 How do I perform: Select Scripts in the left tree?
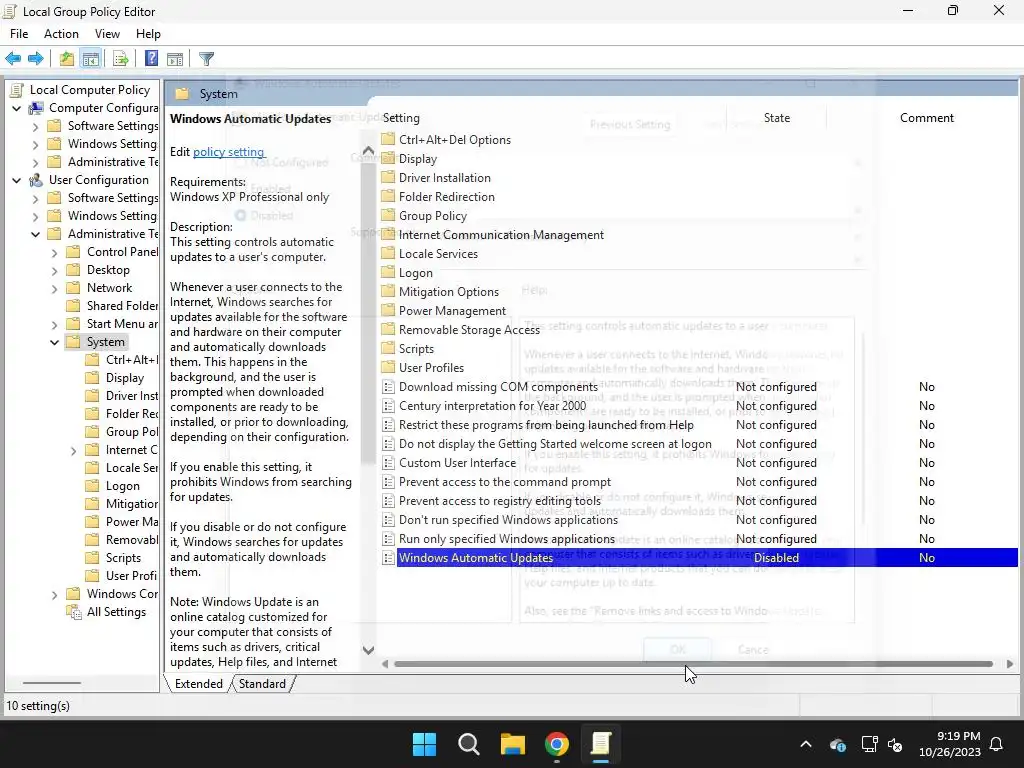pos(123,558)
